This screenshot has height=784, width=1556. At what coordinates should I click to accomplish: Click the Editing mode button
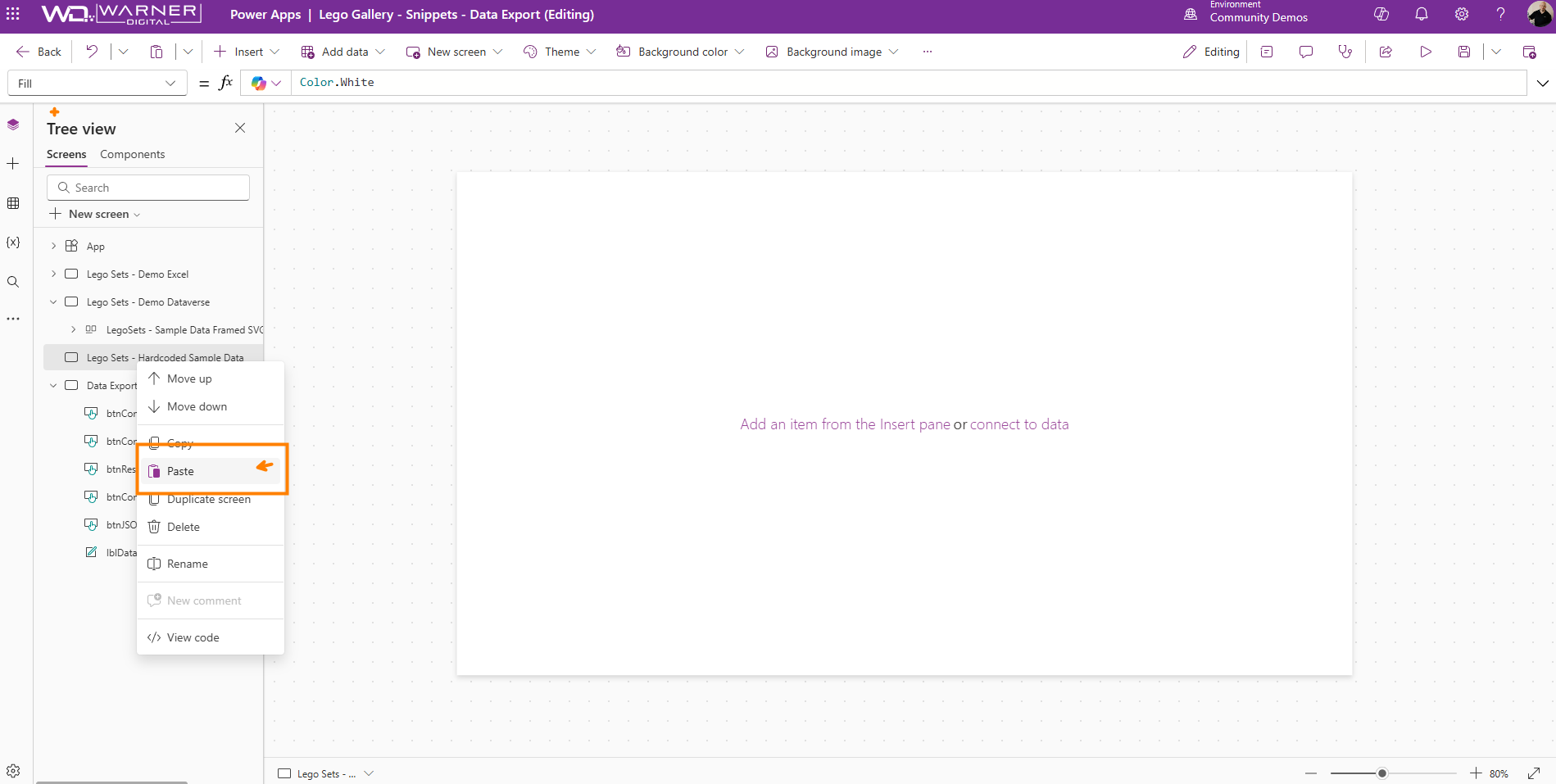pos(1211,52)
